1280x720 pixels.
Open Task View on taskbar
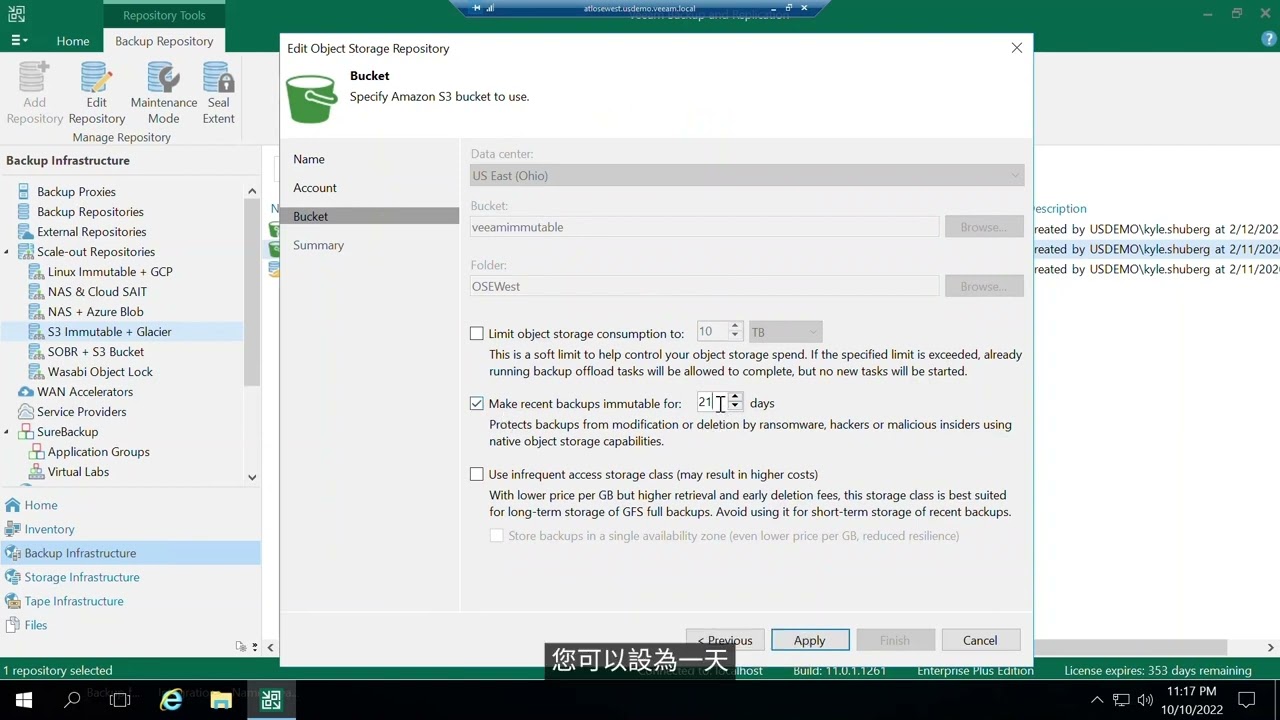click(120, 700)
